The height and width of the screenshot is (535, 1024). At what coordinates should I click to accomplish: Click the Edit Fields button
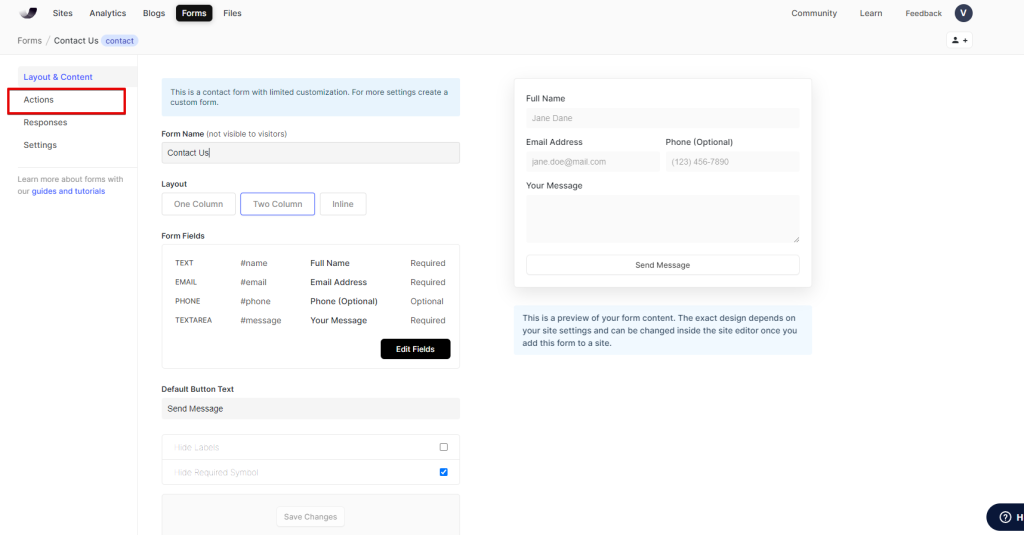coord(415,349)
